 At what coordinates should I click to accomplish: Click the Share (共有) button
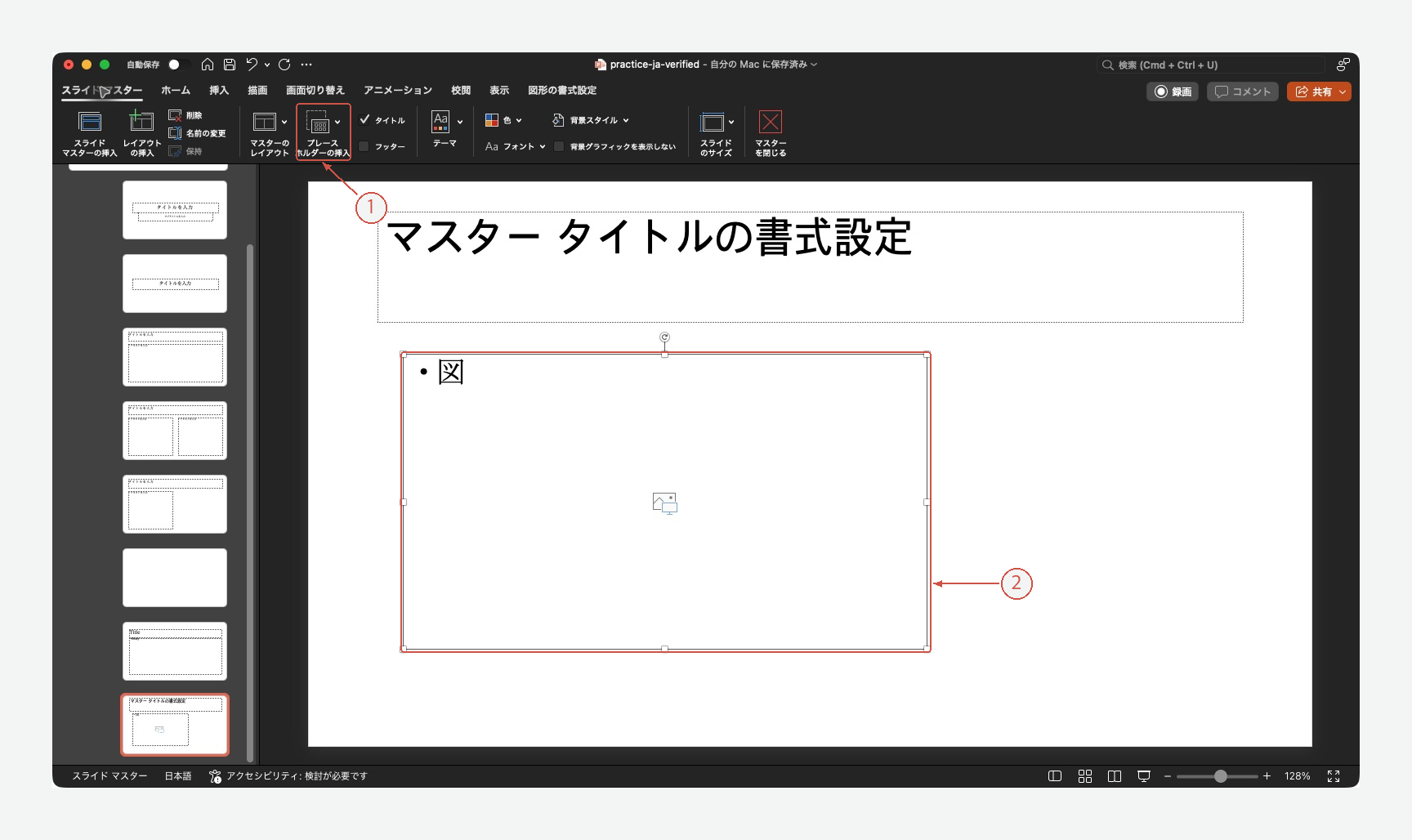tap(1319, 92)
